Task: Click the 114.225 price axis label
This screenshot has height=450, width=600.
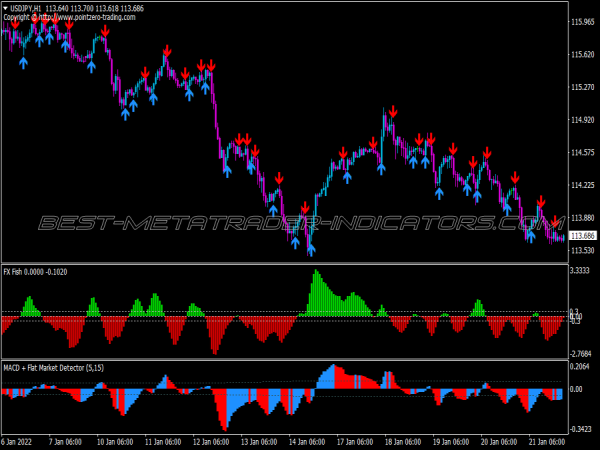Action: (x=582, y=185)
